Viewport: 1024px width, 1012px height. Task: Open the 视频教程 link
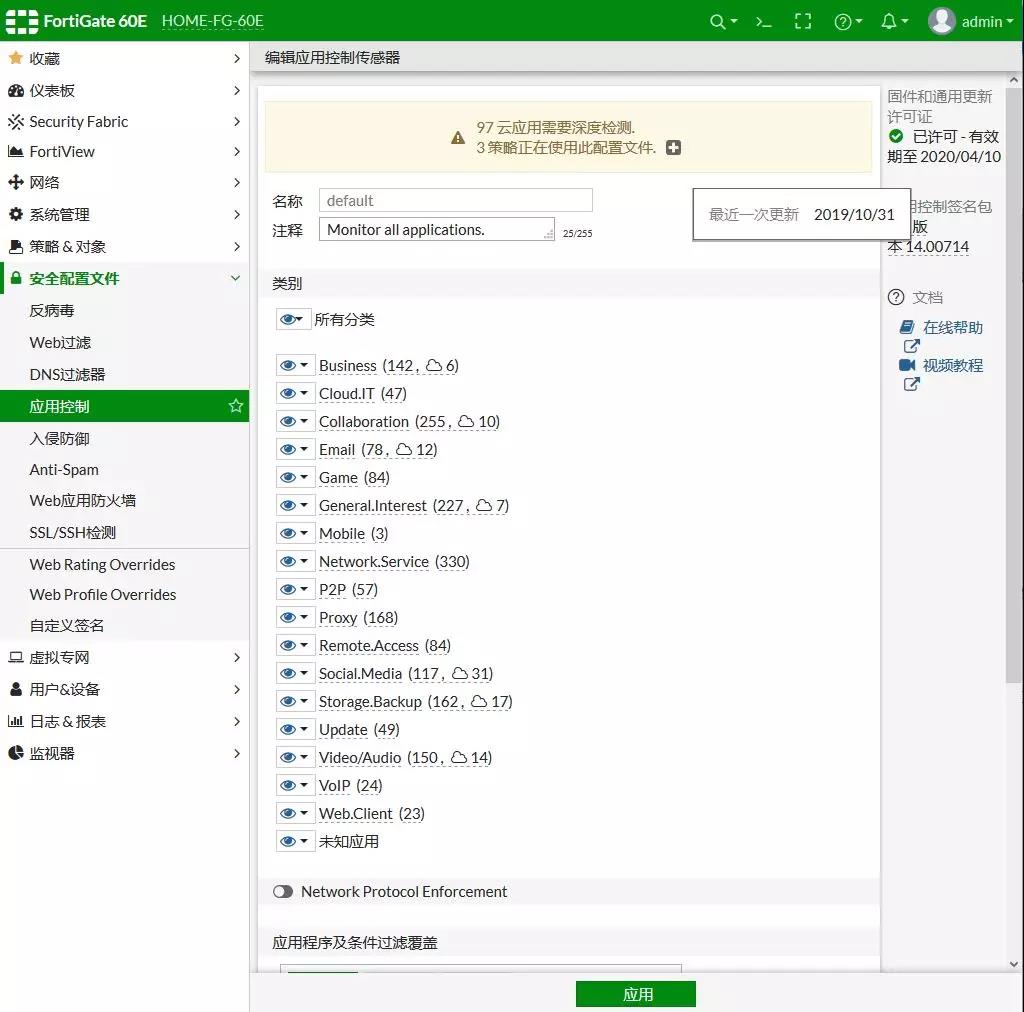(x=952, y=365)
